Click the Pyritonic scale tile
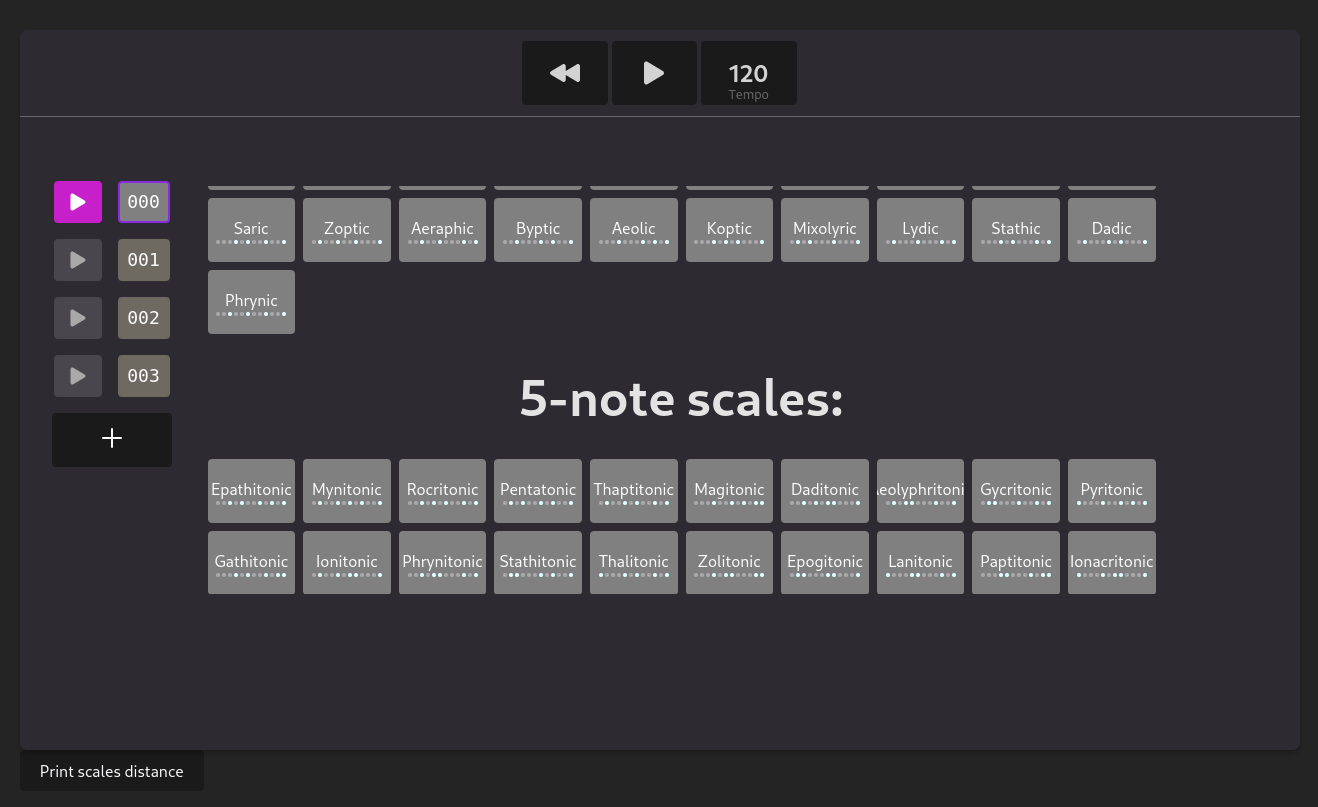Image resolution: width=1318 pixels, height=807 pixels. (1111, 491)
